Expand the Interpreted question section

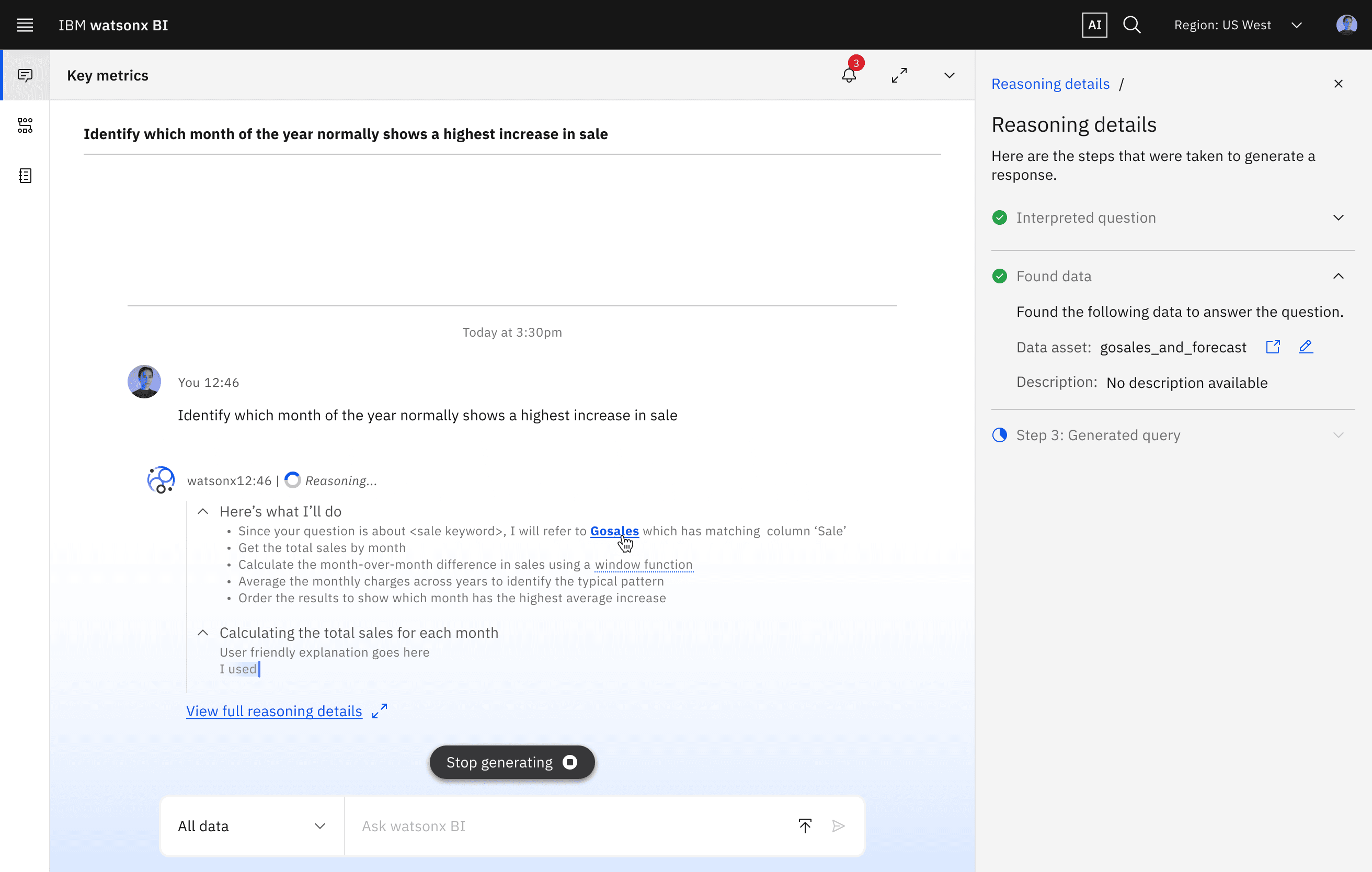[1338, 217]
